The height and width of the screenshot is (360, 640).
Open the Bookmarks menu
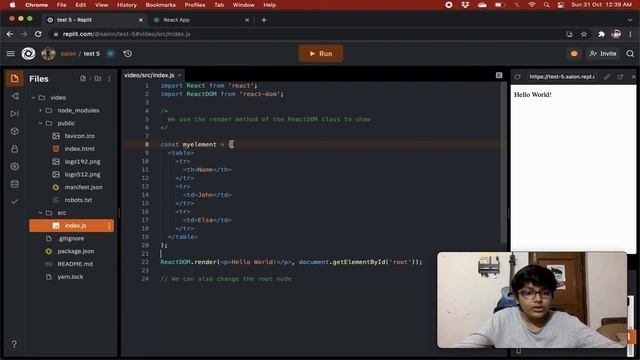coord(160,5)
